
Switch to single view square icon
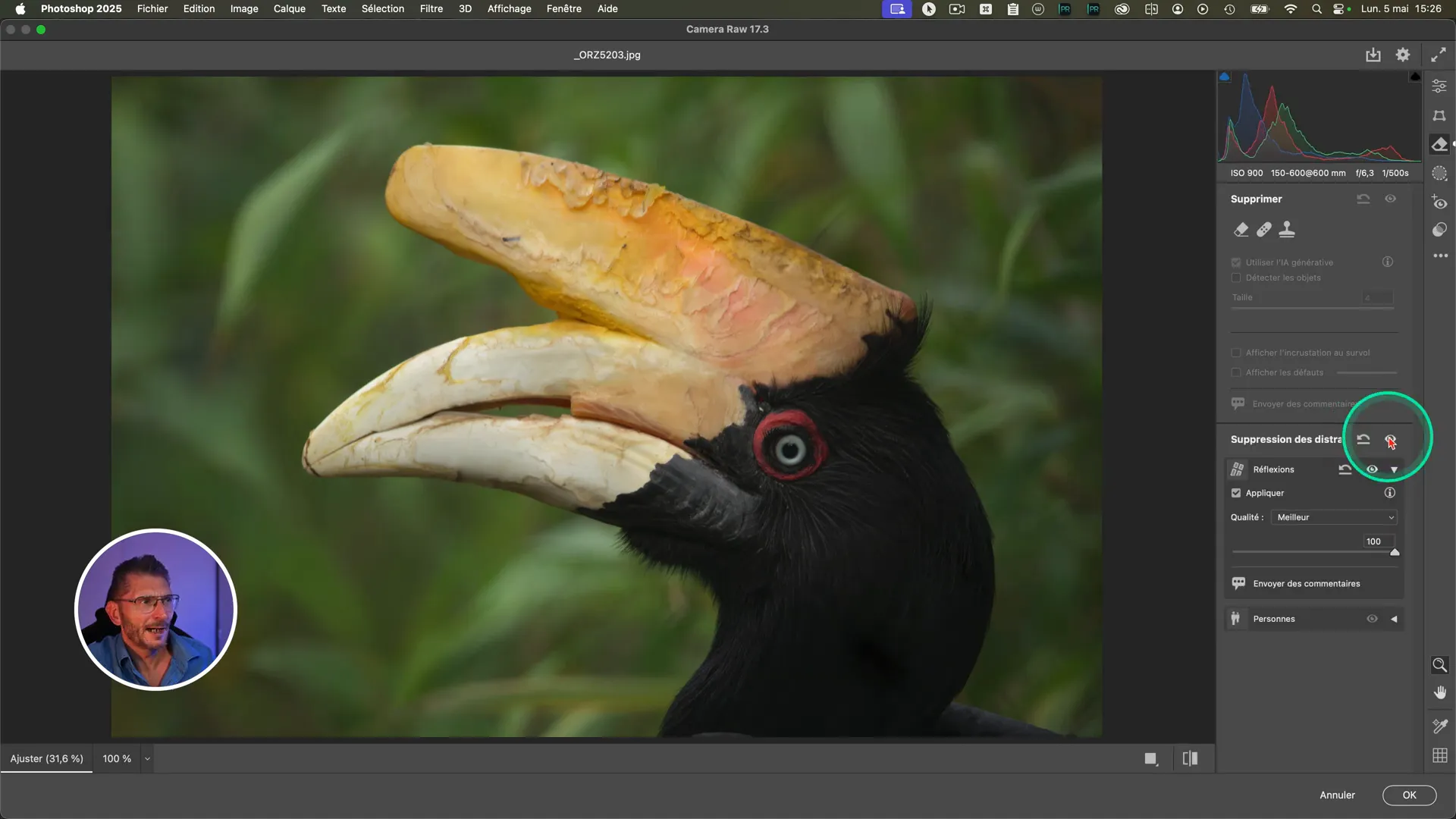coord(1151,759)
